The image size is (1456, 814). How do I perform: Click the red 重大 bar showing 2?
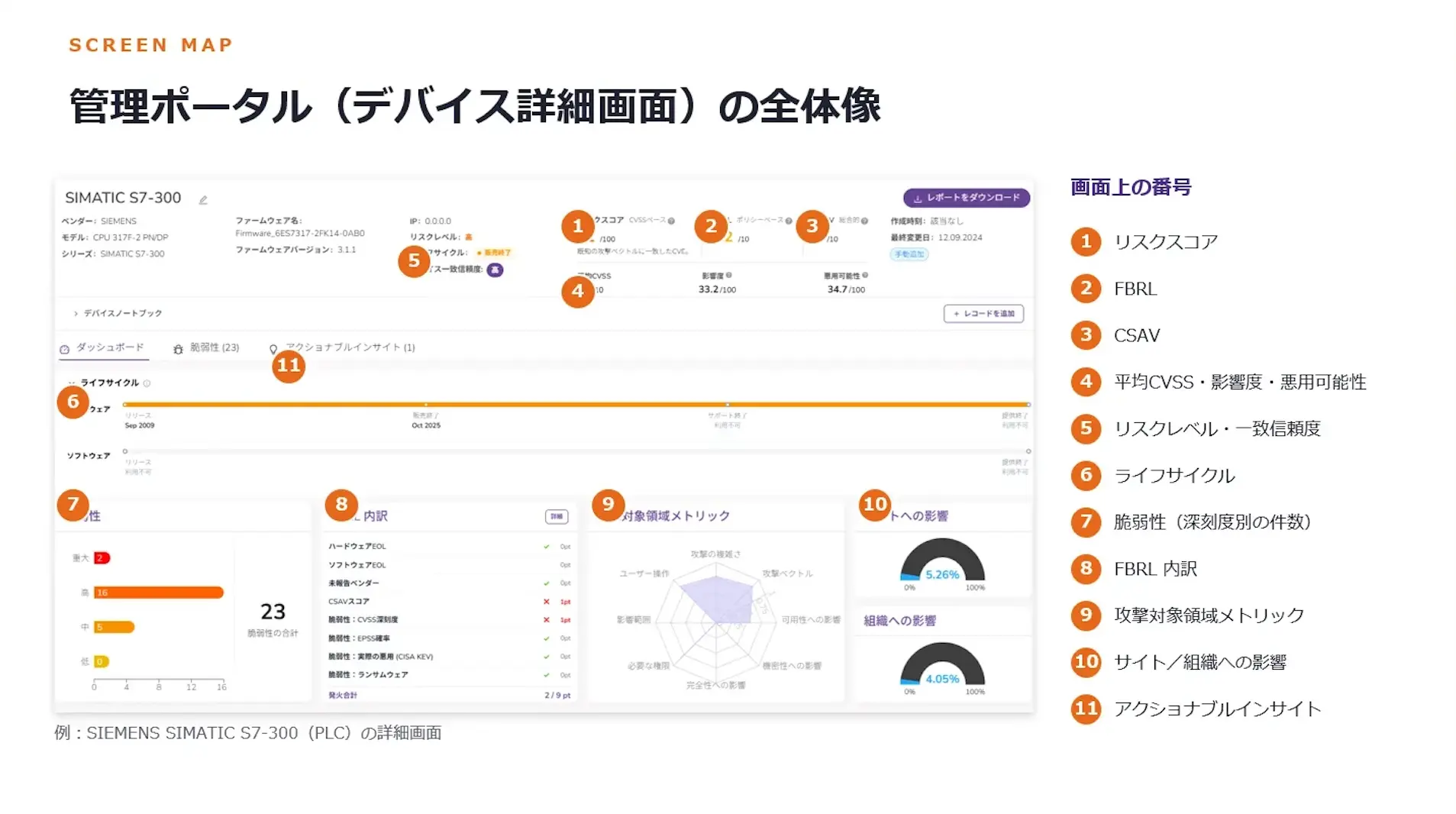(x=102, y=558)
